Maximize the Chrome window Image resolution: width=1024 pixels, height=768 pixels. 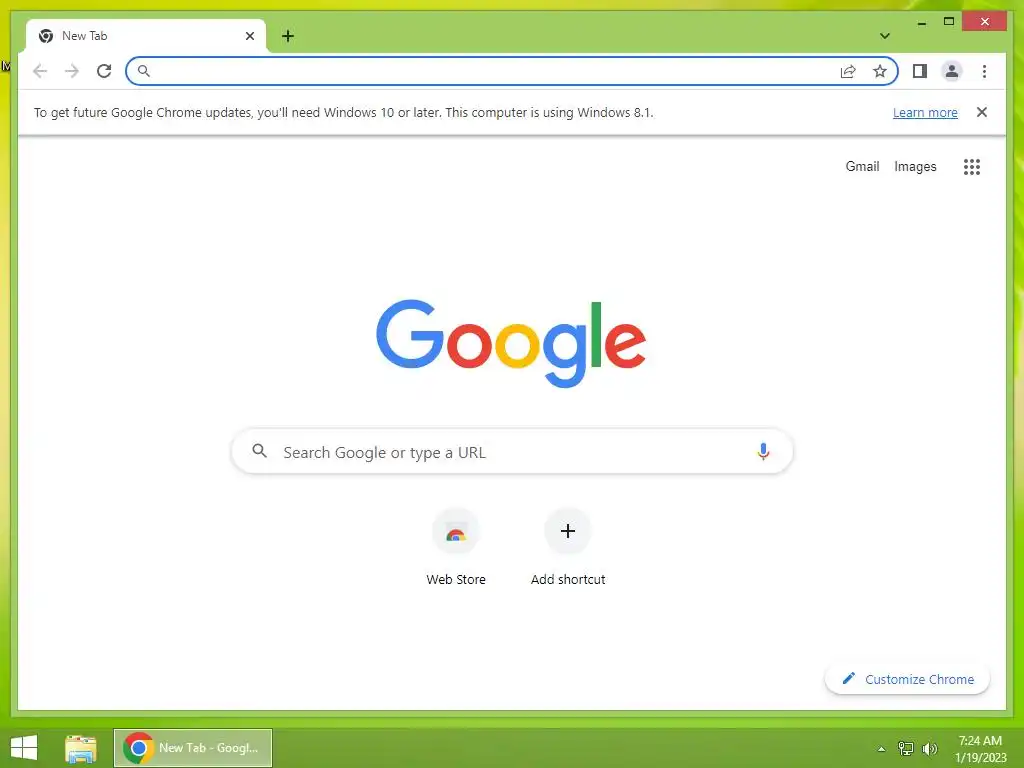coord(949,22)
